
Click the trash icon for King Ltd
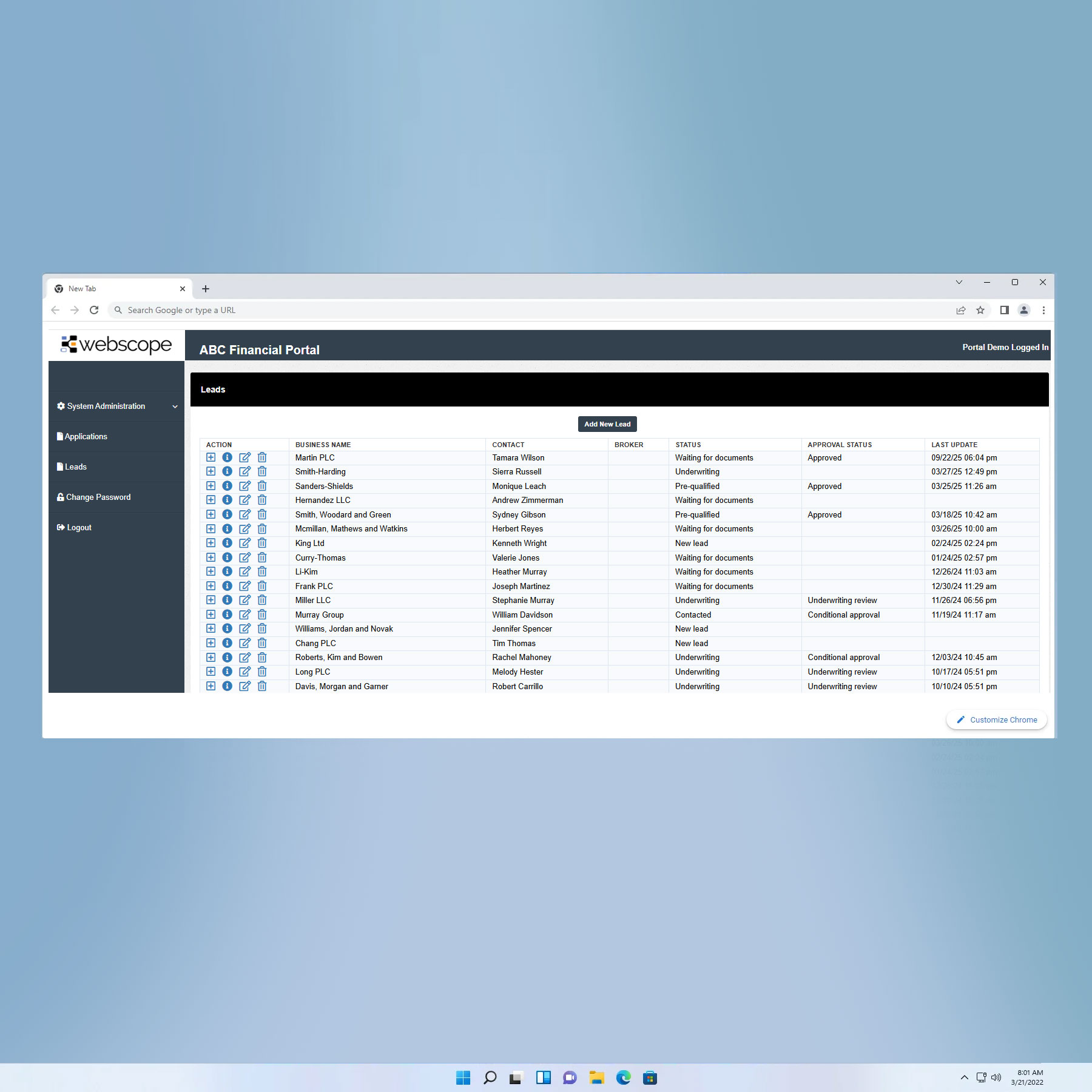point(262,543)
